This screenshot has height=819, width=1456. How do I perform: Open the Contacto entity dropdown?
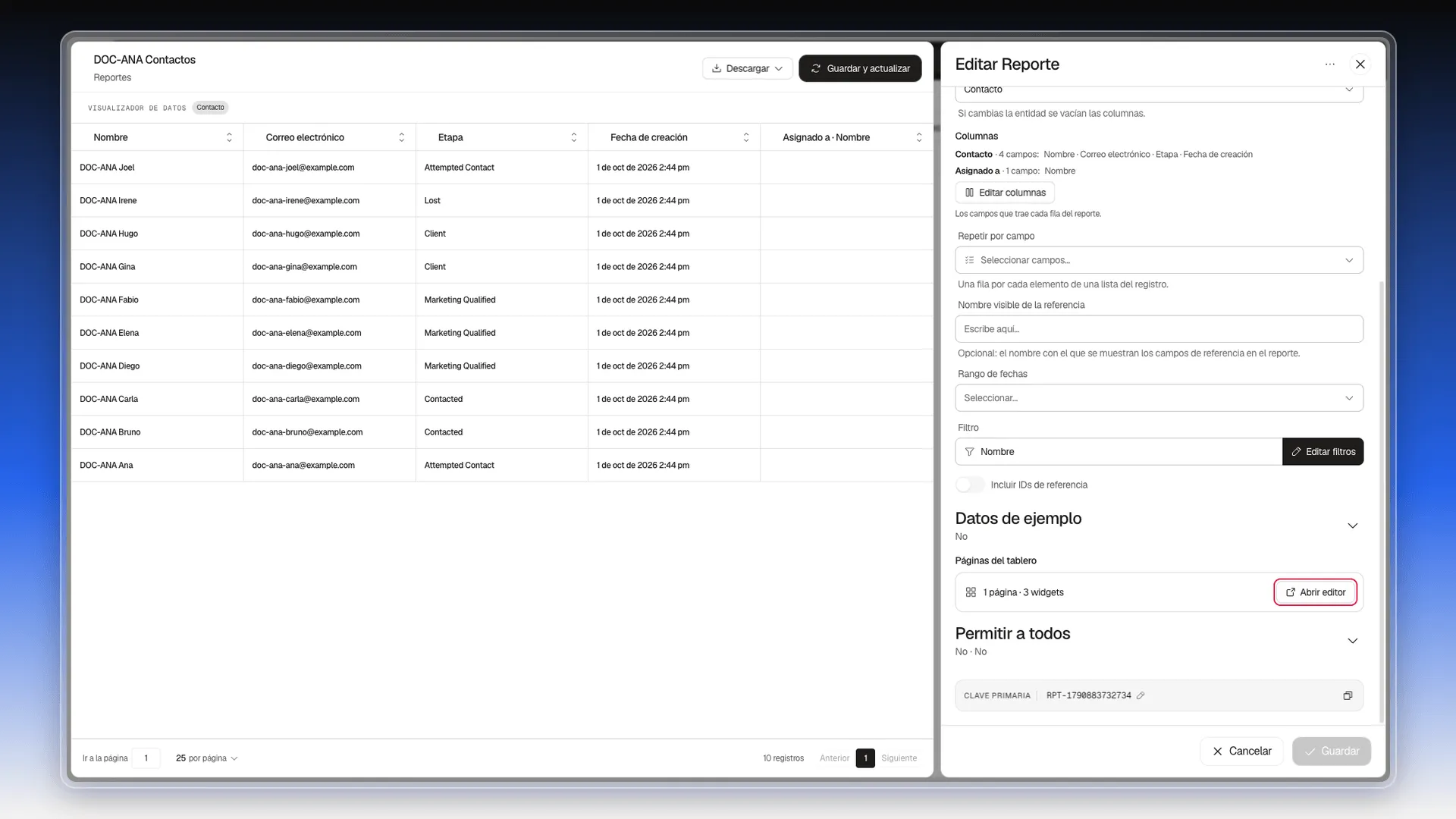[x=1159, y=91]
